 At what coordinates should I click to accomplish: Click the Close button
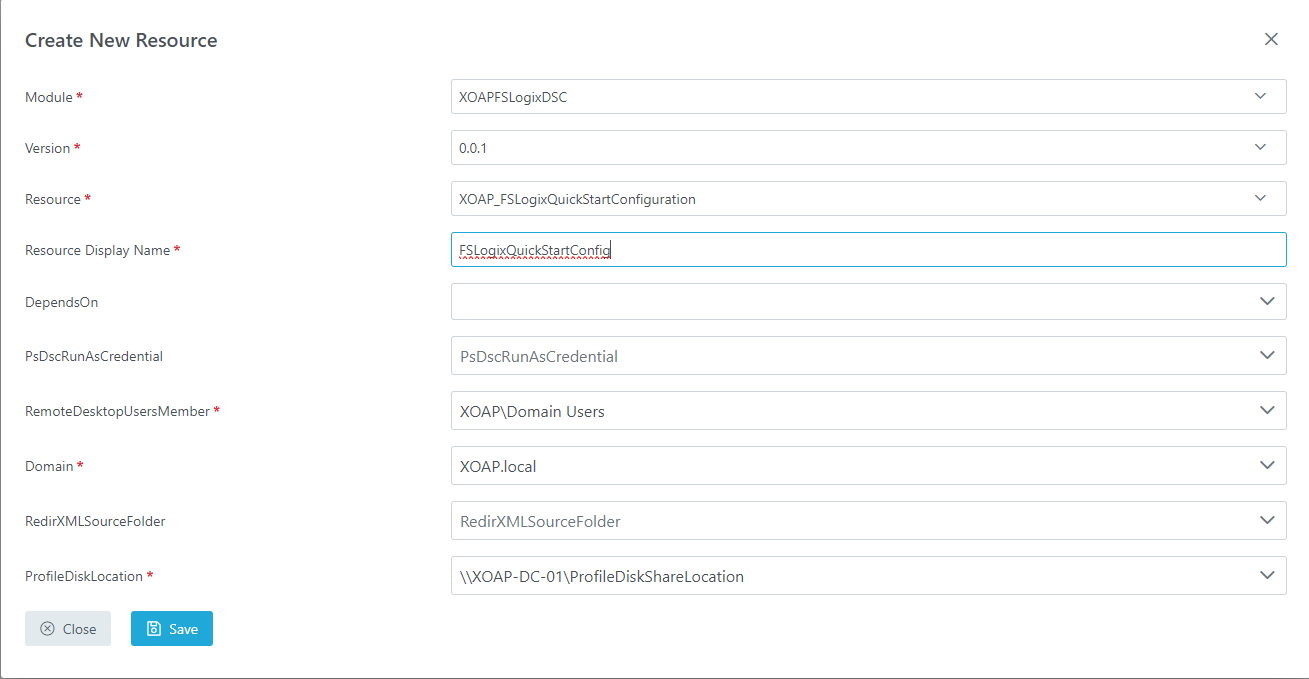(x=68, y=628)
